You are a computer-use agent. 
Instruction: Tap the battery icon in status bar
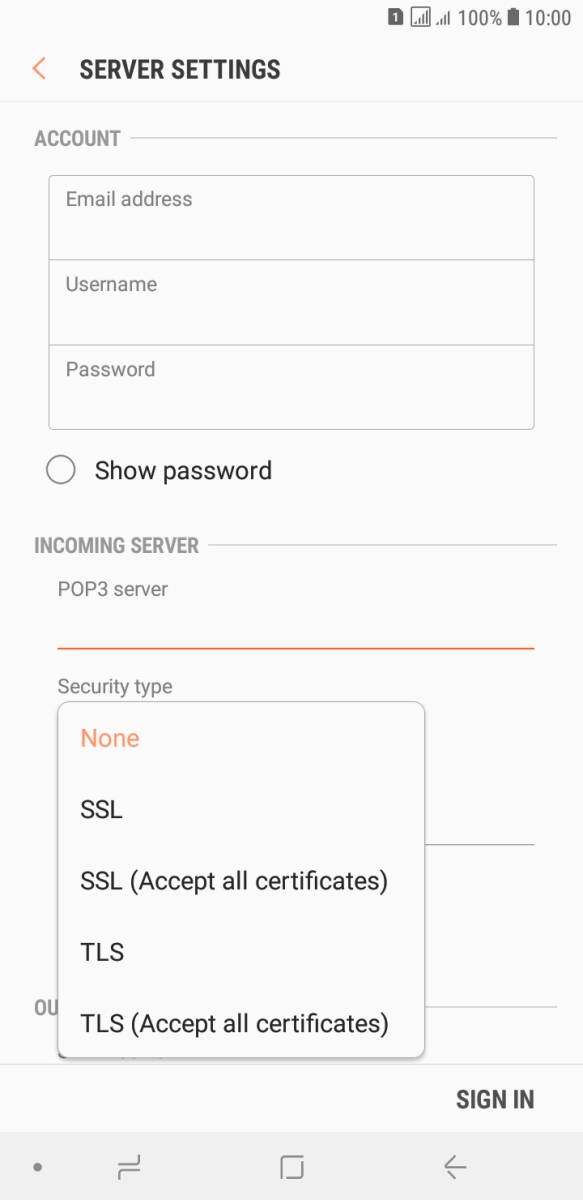pos(513,17)
